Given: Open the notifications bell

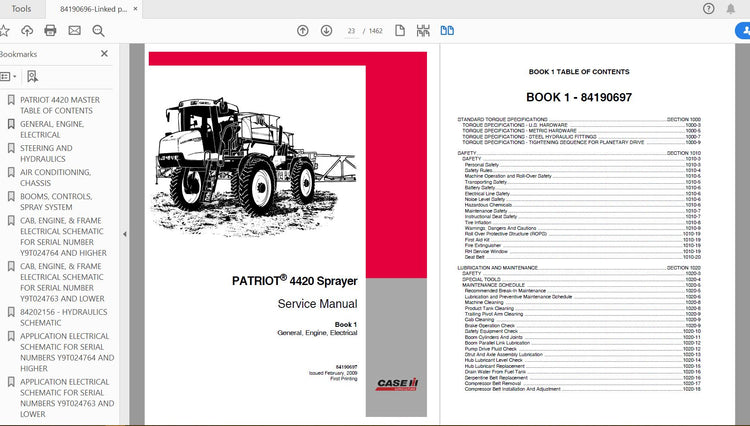Looking at the screenshot, I should pyautogui.click(x=730, y=9).
